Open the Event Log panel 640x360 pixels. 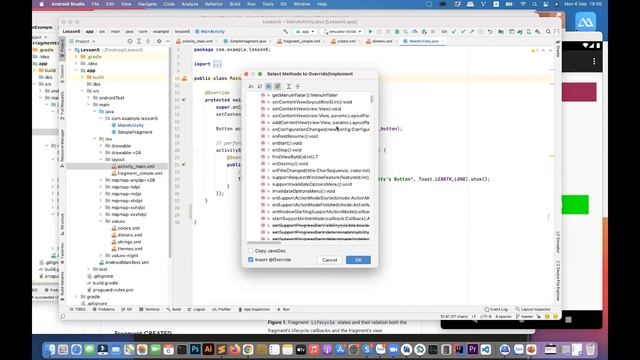[x=496, y=309]
